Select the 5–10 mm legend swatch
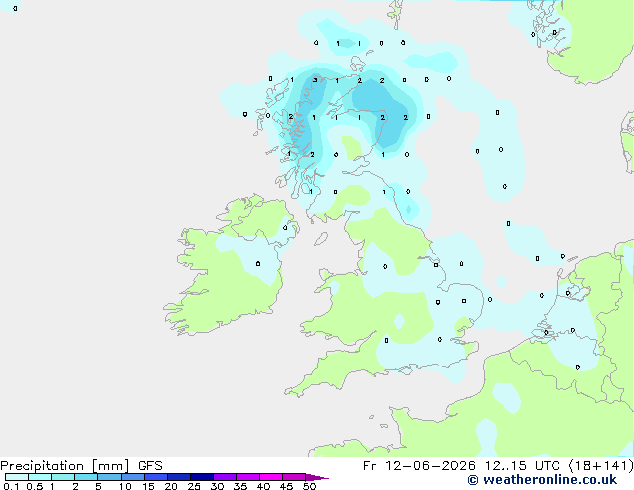This screenshot has height=490, width=634. point(109,477)
